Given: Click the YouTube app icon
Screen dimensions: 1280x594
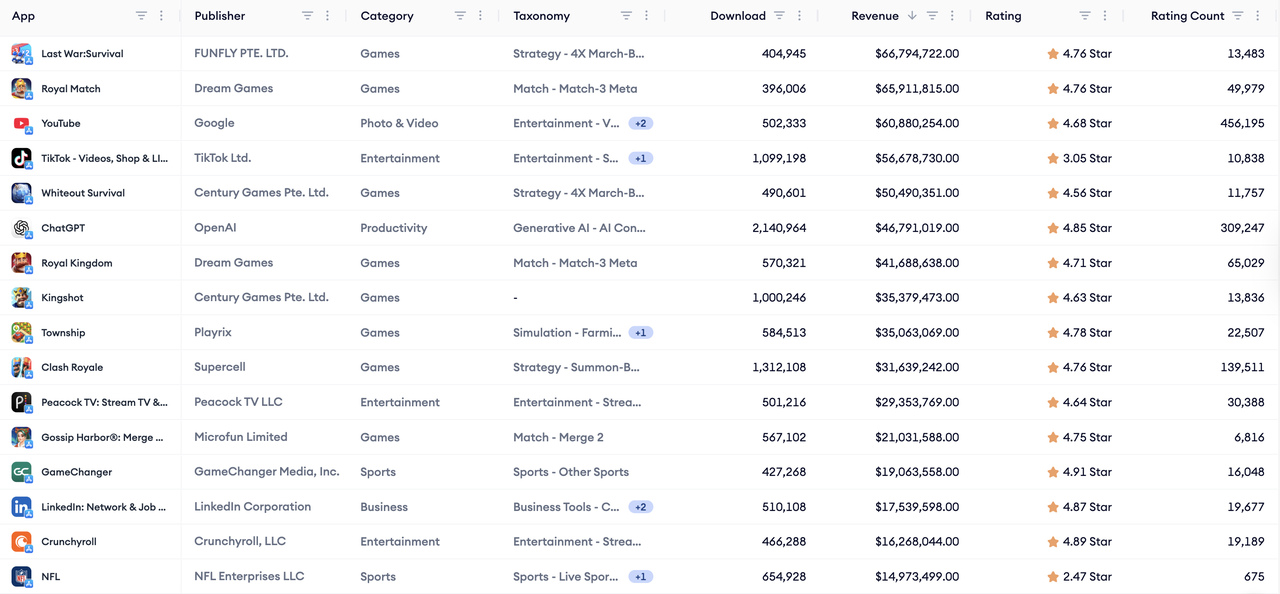Looking at the screenshot, I should (21, 124).
